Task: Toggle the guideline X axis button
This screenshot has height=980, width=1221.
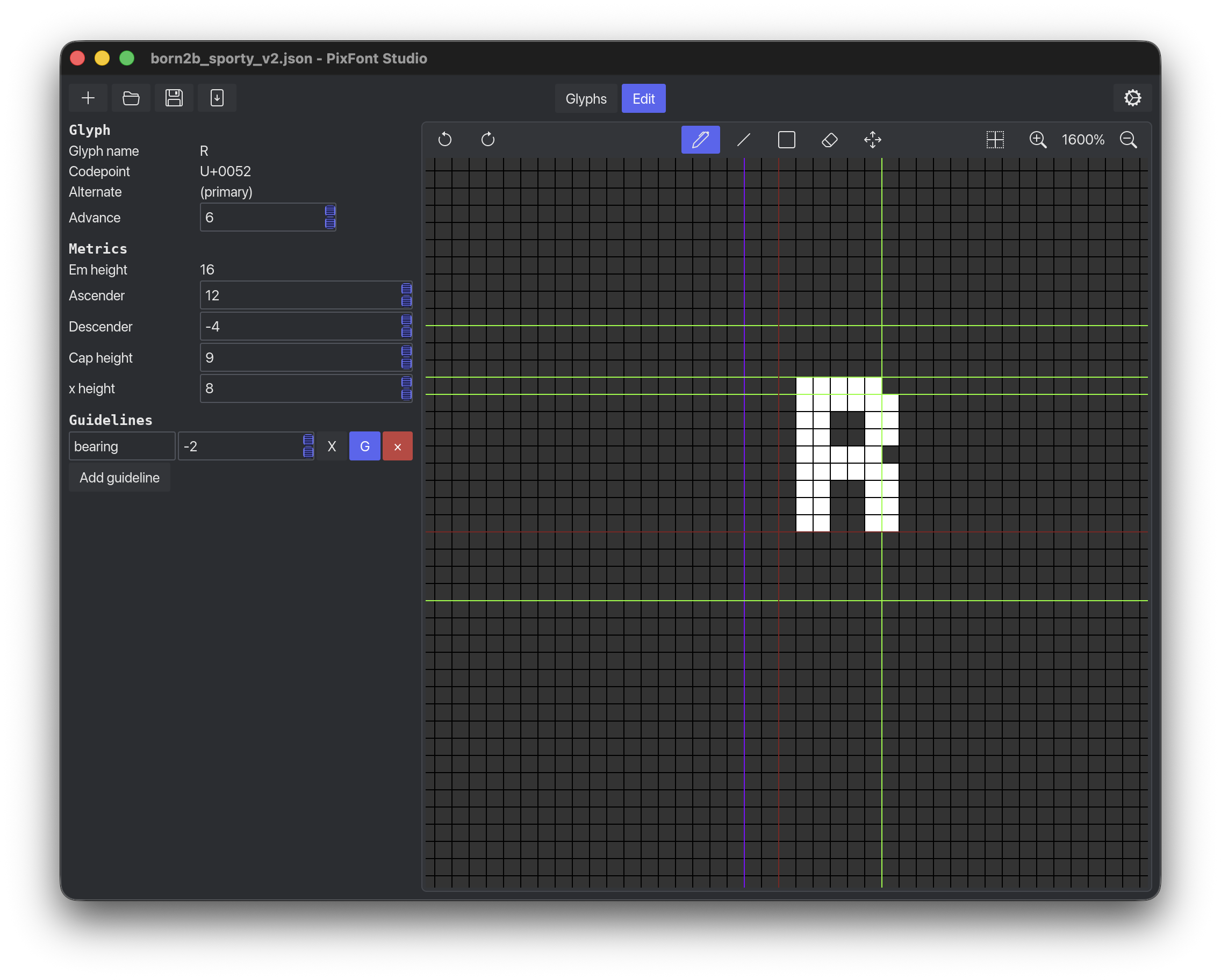Action: click(332, 446)
